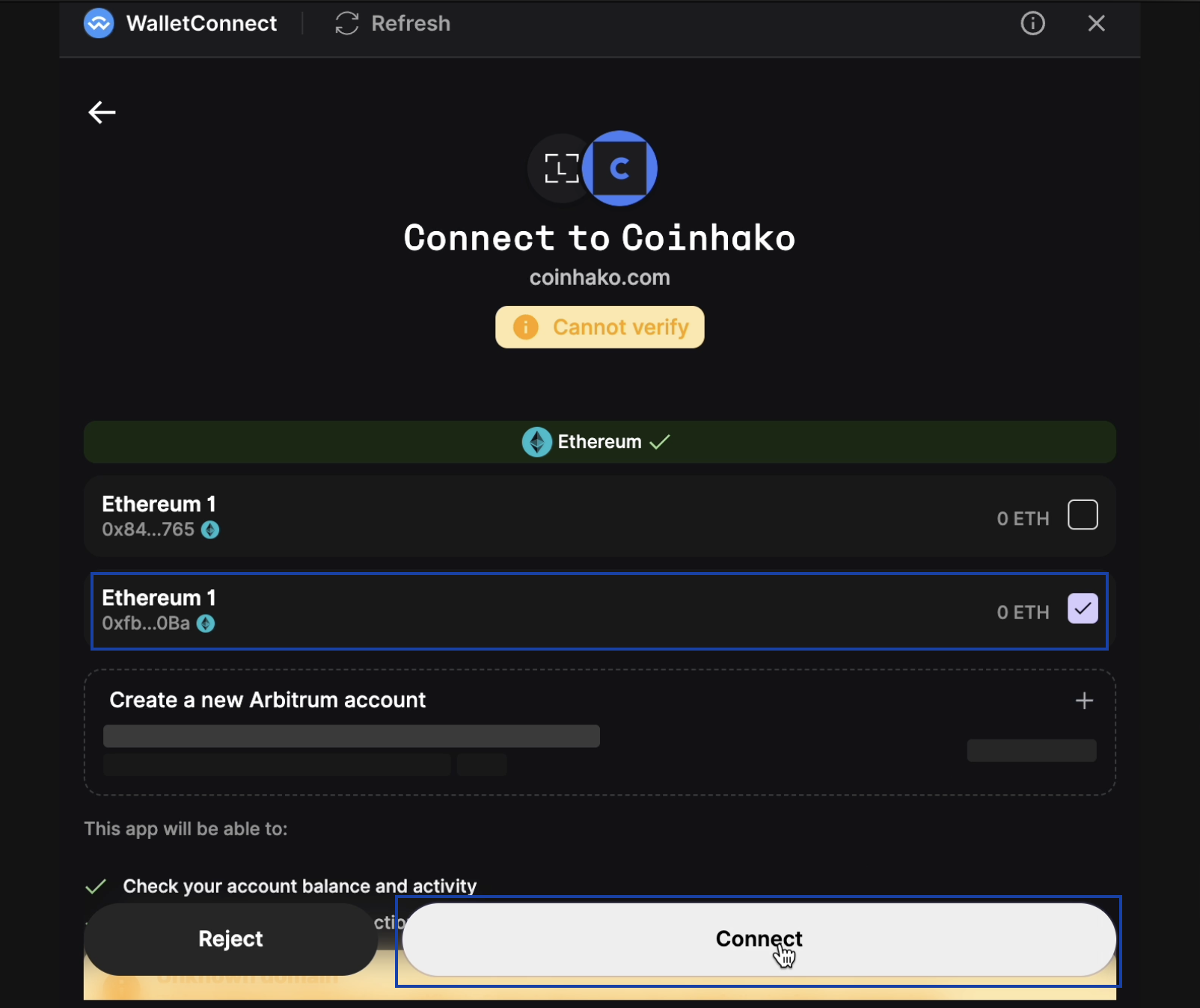Click the coinhako.com domain text
The width and height of the screenshot is (1200, 1008).
point(599,277)
